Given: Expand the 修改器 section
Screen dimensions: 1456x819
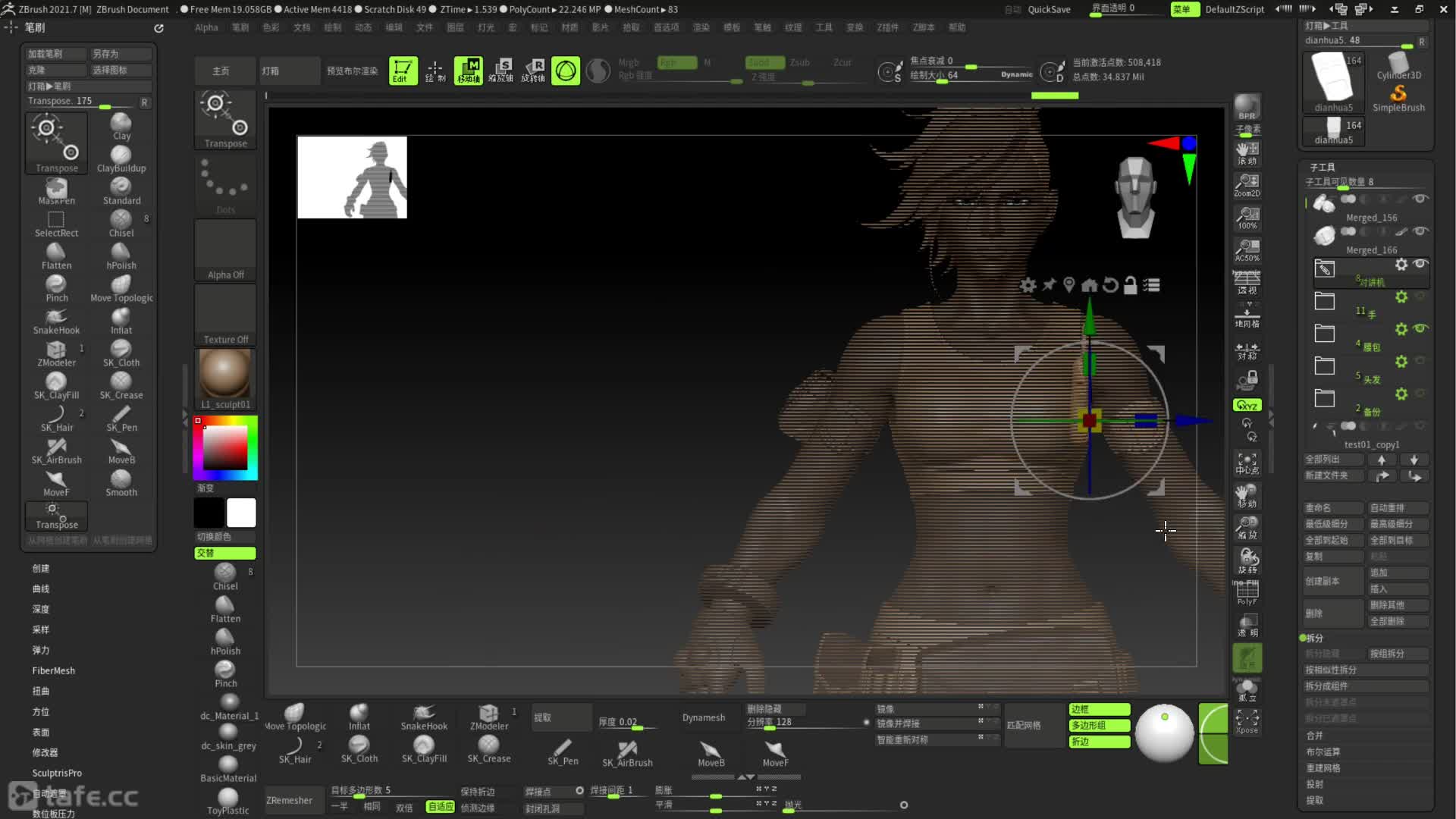Looking at the screenshot, I should tap(45, 753).
